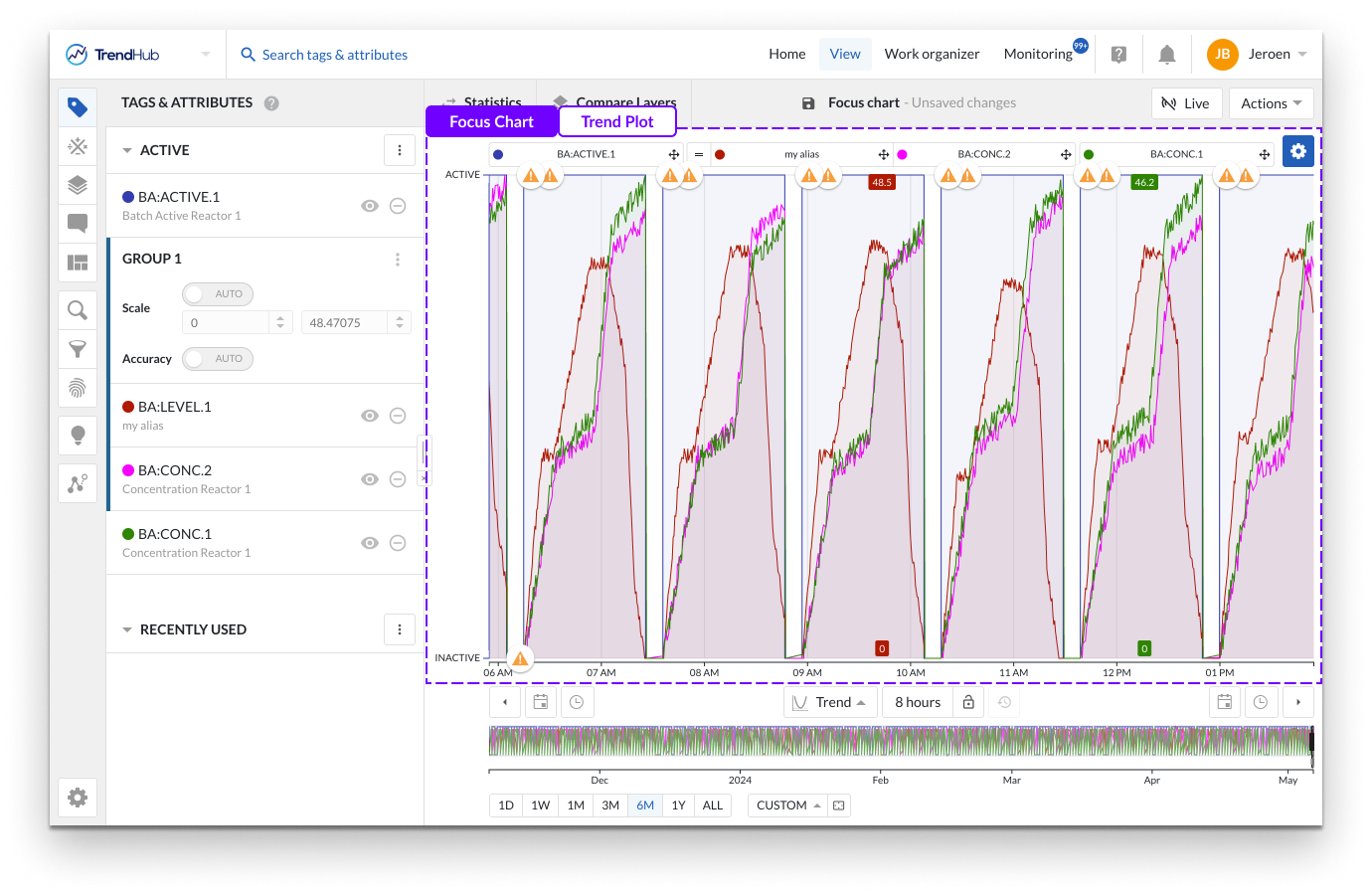Open the notifications bell
This screenshot has width=1372, height=895.
click(1167, 55)
